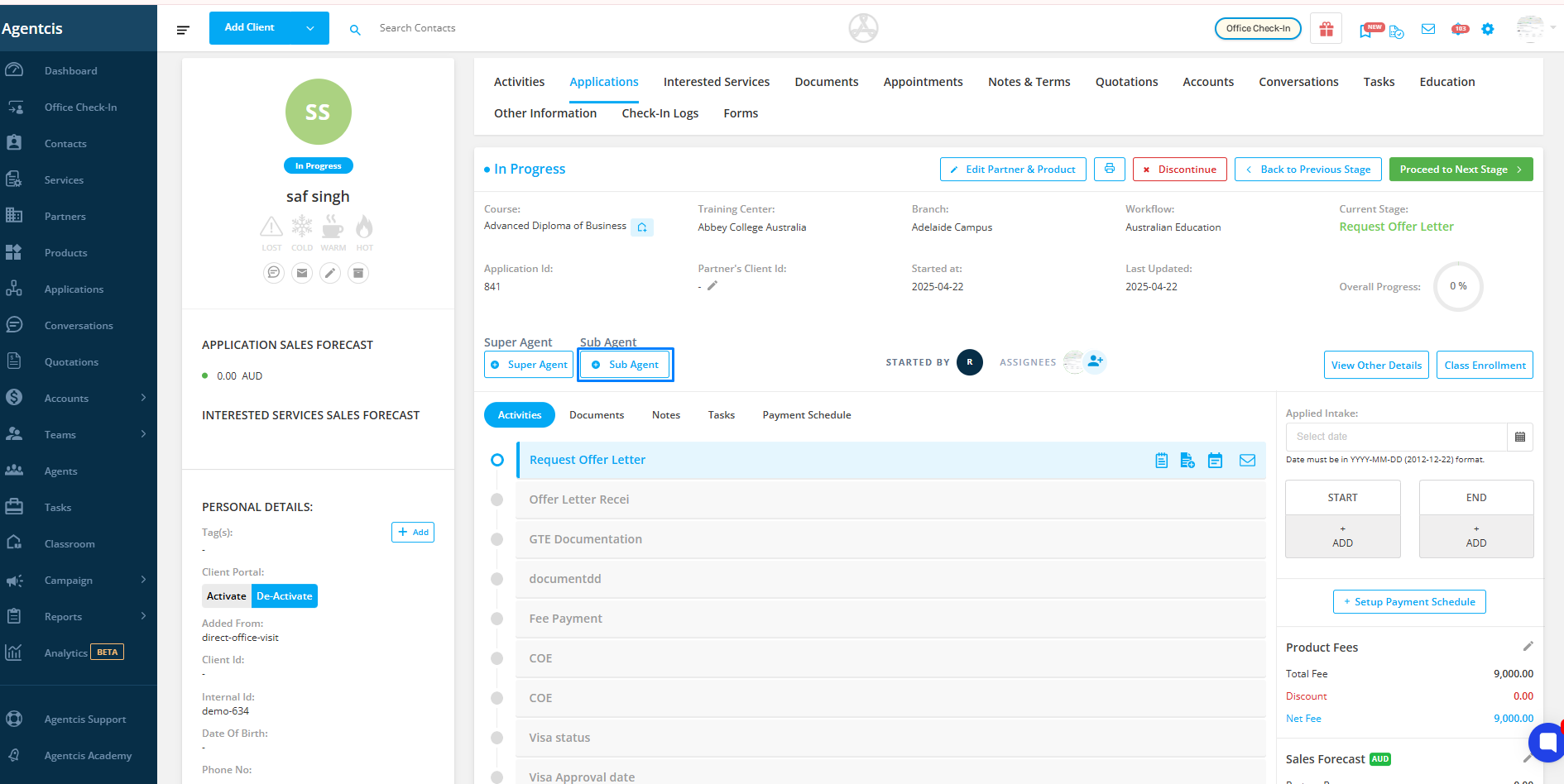Edit Partner's Client Id pencil icon
The width and height of the screenshot is (1564, 784).
[712, 286]
